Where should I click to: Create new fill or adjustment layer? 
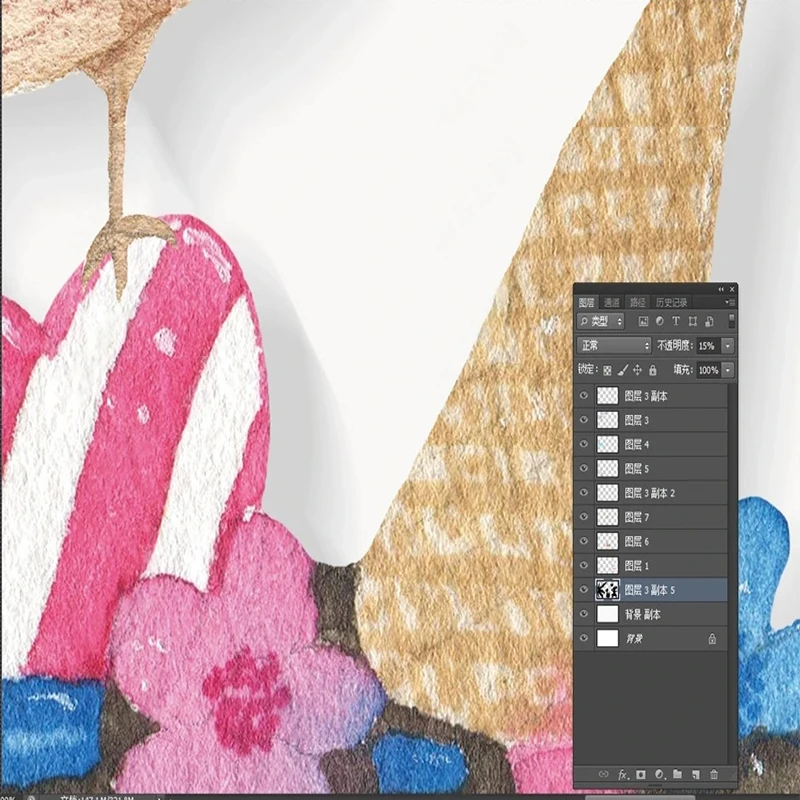pos(659,774)
